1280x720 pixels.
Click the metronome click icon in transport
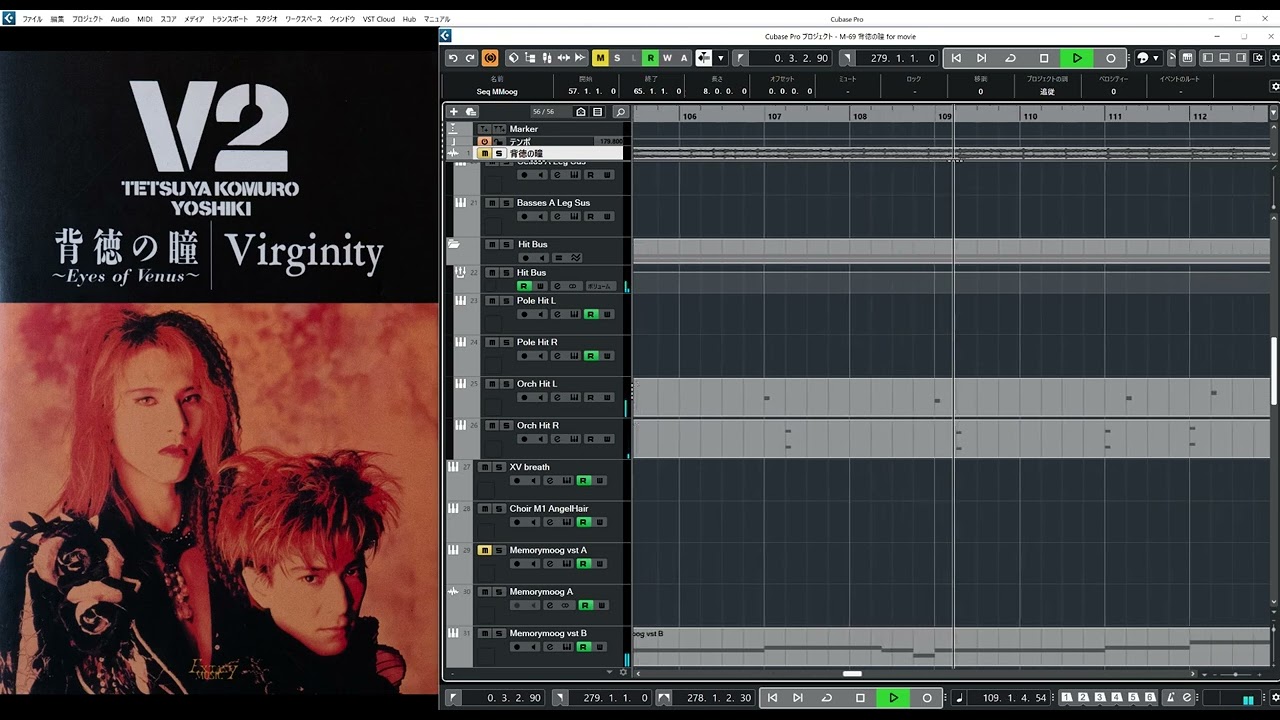(1172, 698)
